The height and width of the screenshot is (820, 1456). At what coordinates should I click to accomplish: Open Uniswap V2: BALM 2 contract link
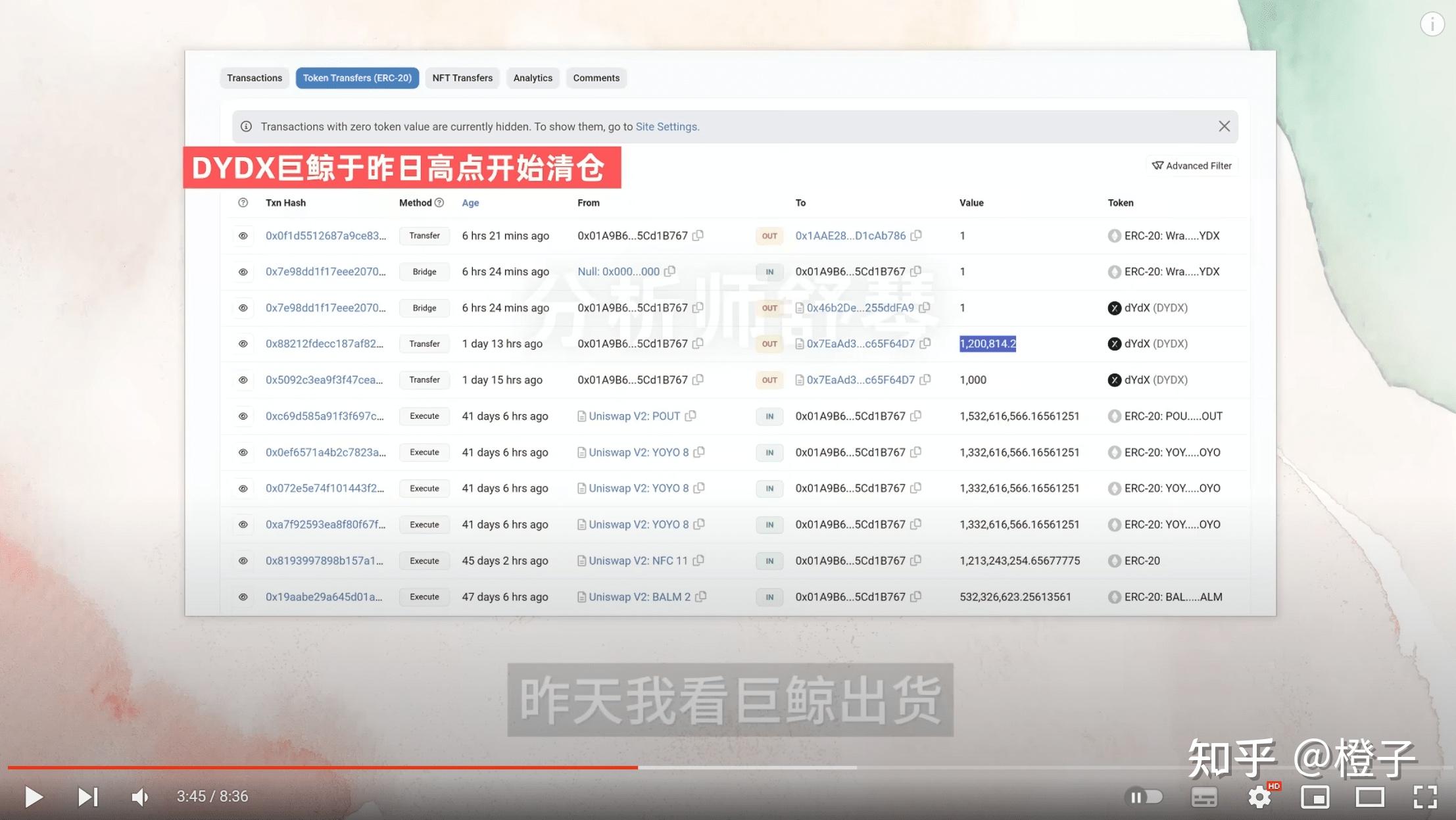coord(639,597)
